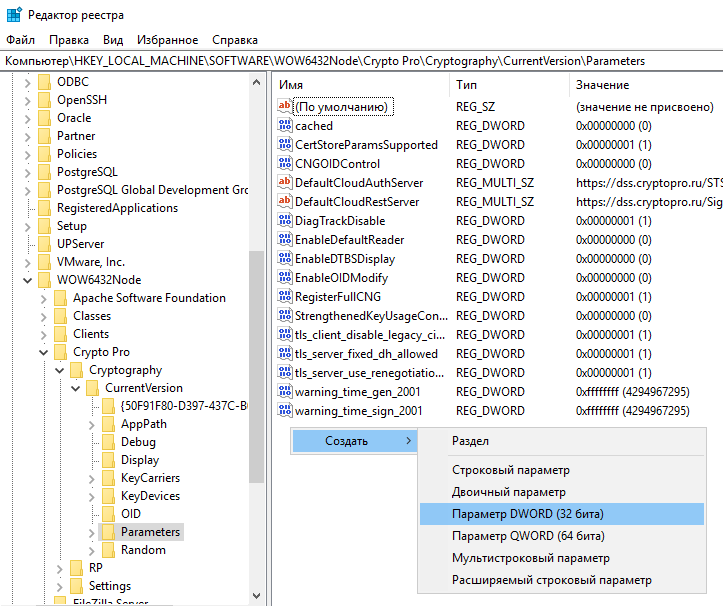This screenshot has height=606, width=723.
Task: Open the Правка menu
Action: 69,40
